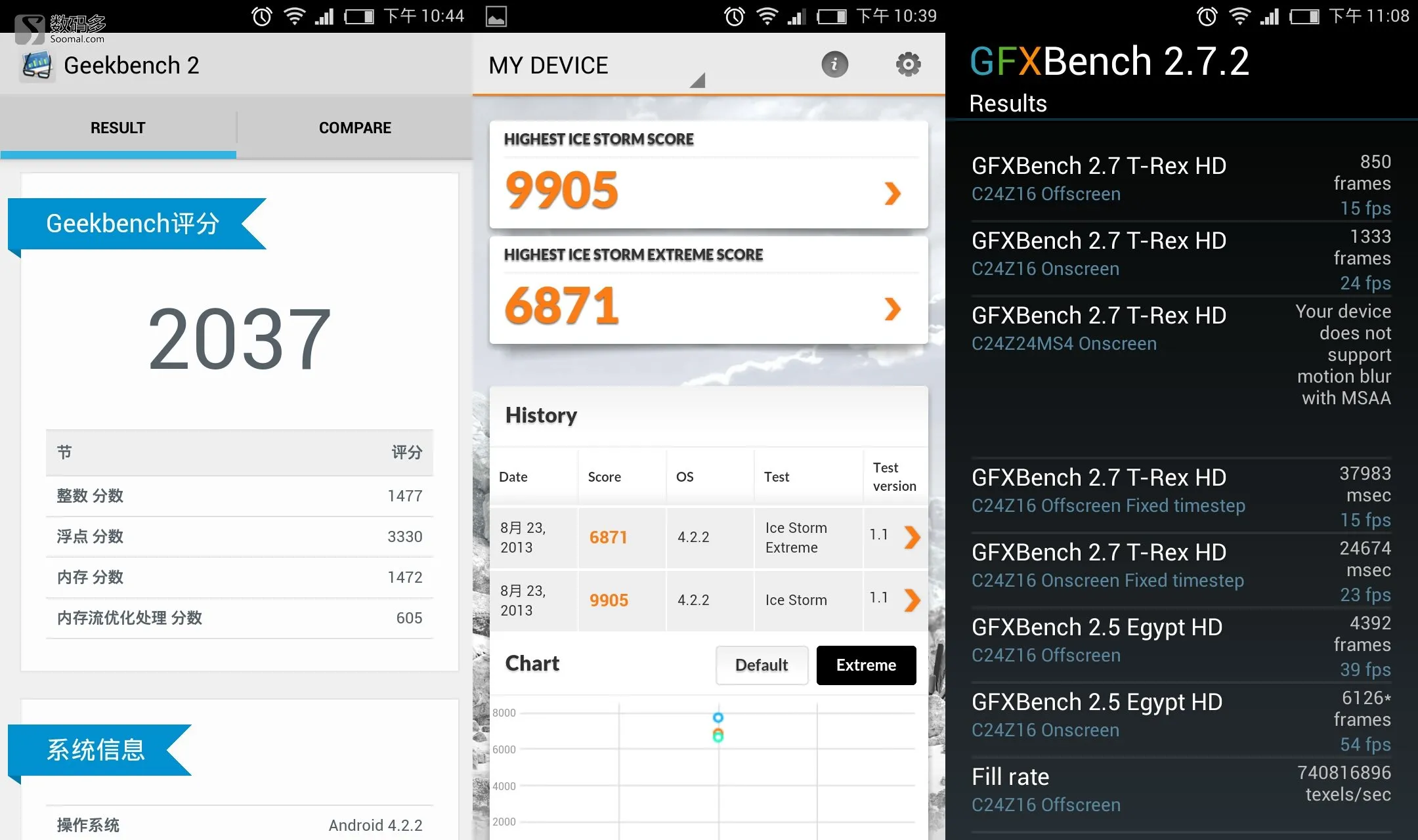1418x840 pixels.
Task: Tap battery icon in GFXBench status bar
Action: (1304, 16)
